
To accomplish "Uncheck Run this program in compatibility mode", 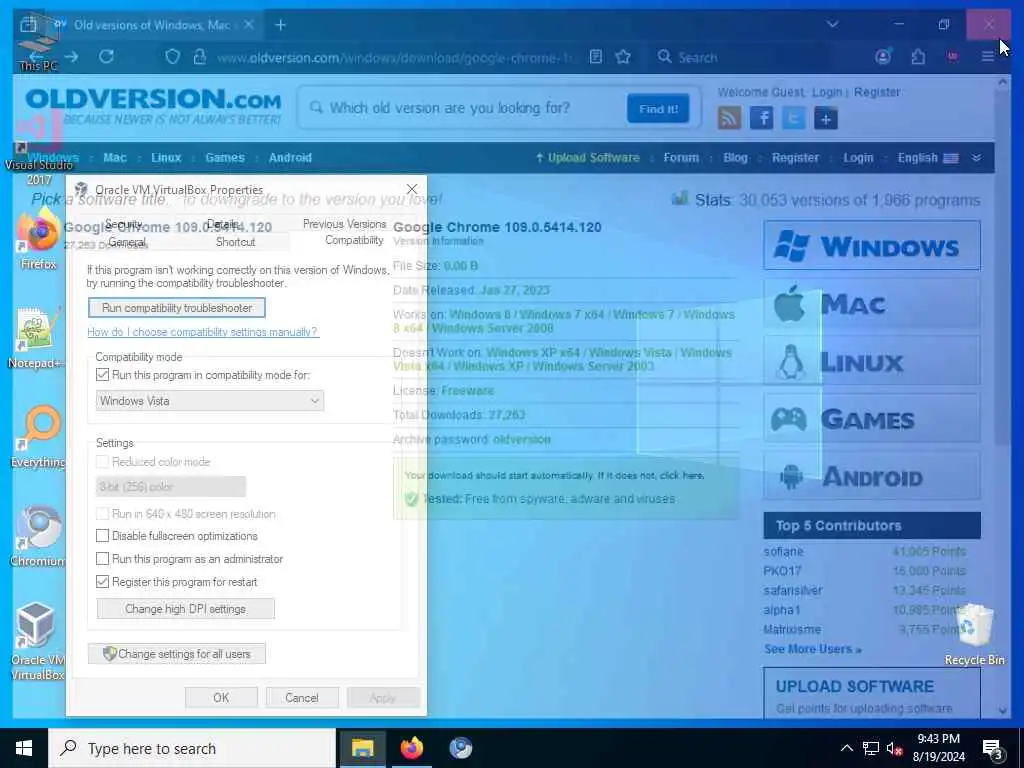I will tap(103, 375).
